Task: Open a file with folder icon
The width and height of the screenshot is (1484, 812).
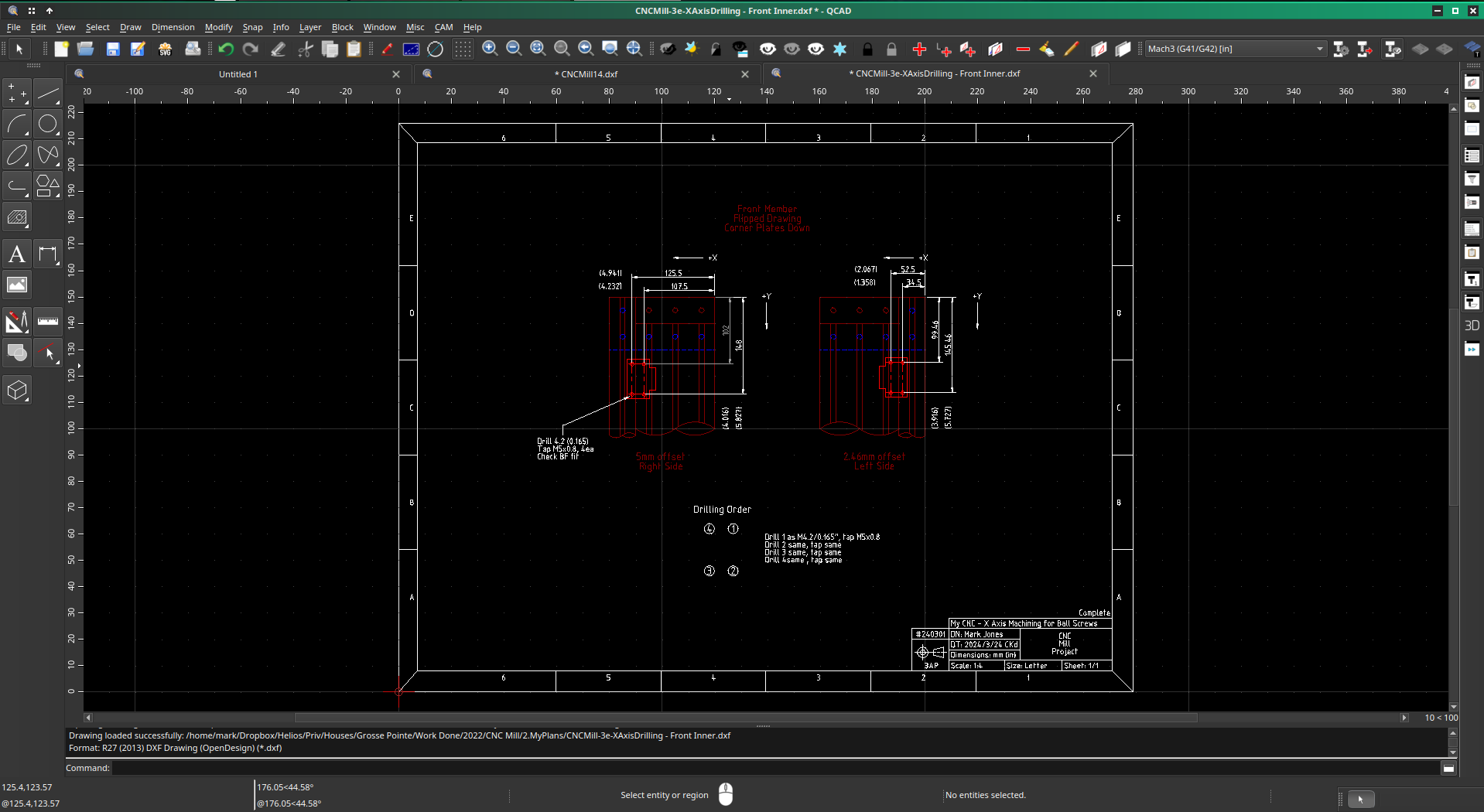Action: point(86,49)
